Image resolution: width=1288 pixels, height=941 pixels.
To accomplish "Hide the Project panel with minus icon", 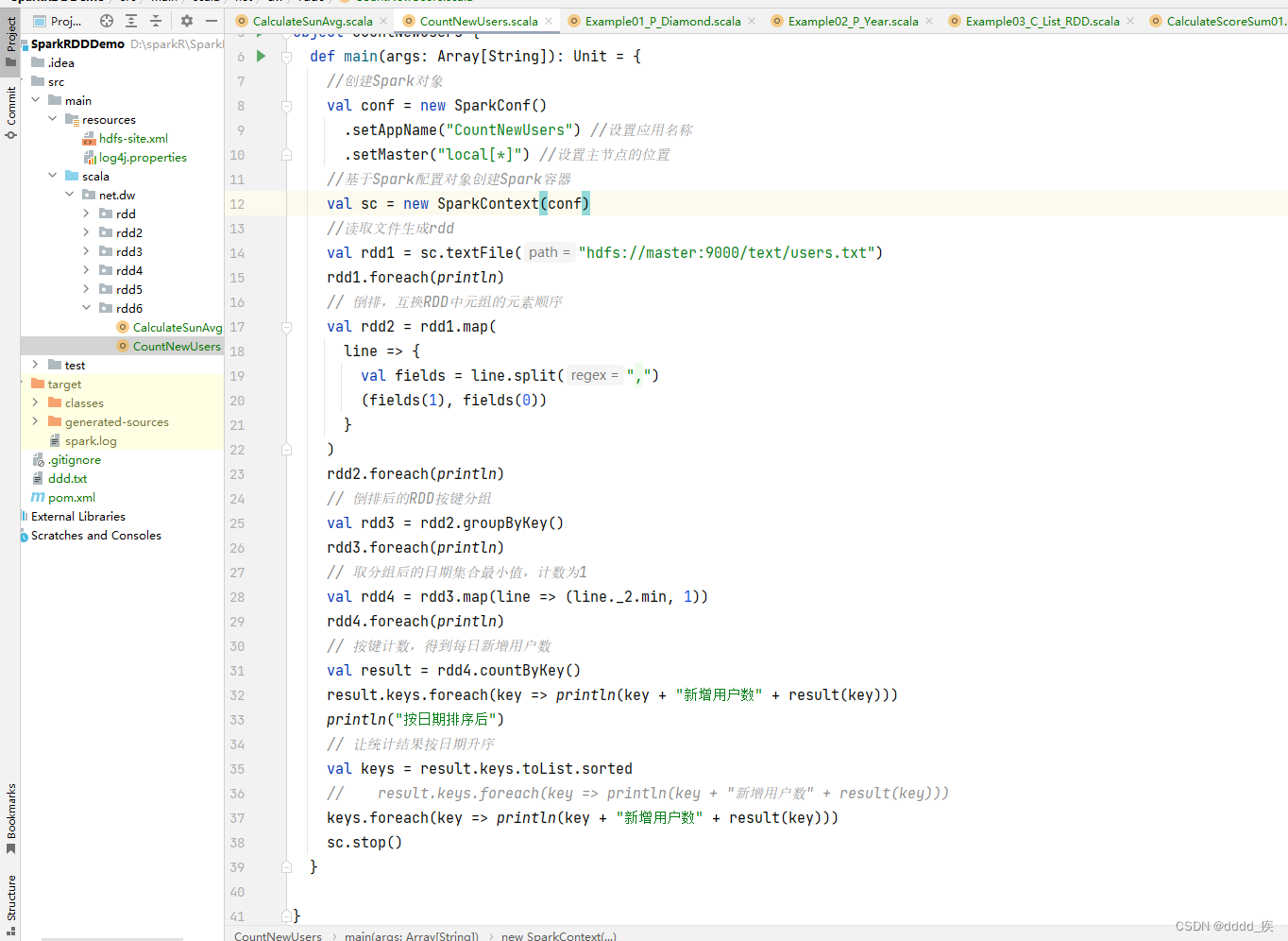I will pos(212,21).
